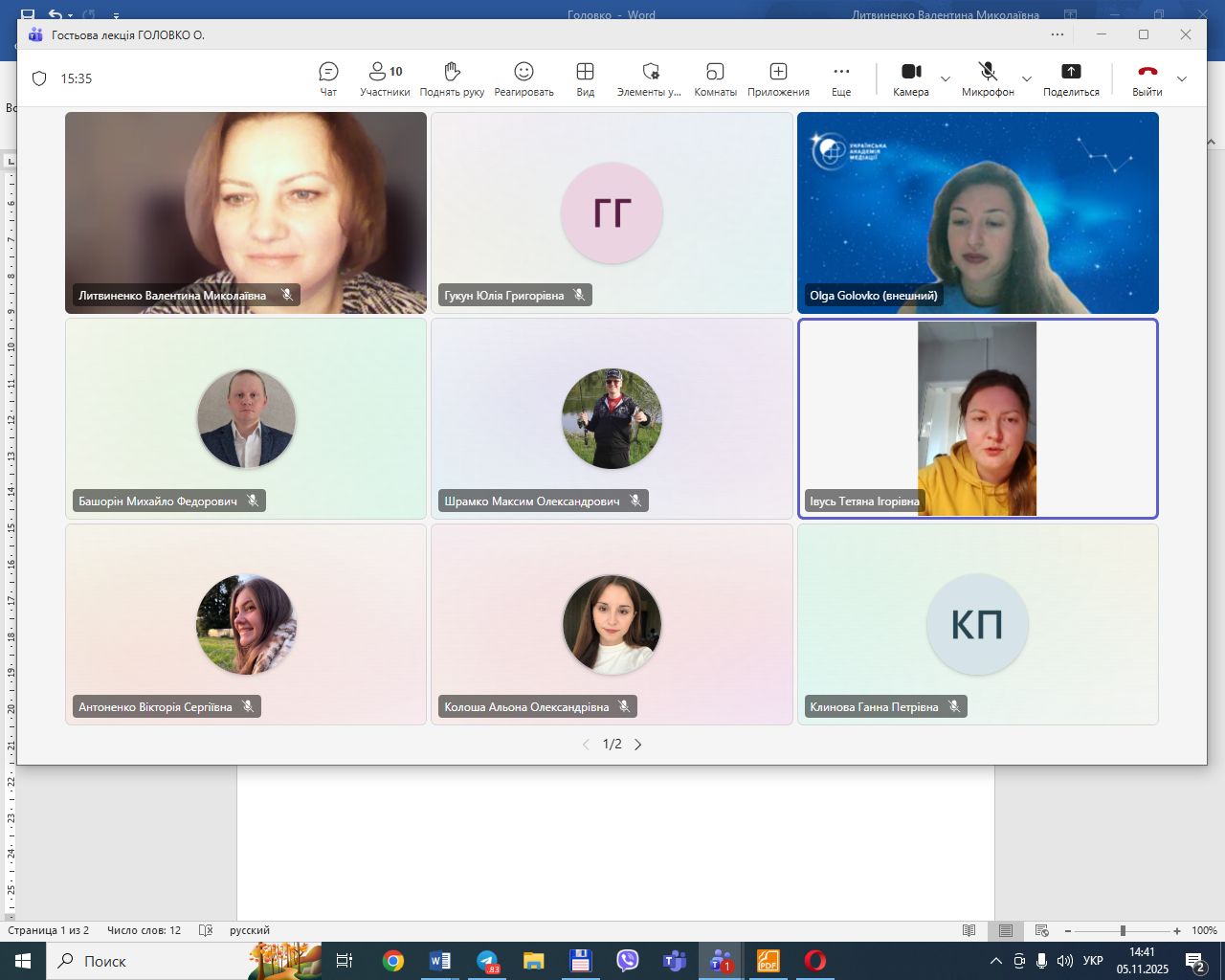
Task: Open the reactions menu
Action: (523, 78)
